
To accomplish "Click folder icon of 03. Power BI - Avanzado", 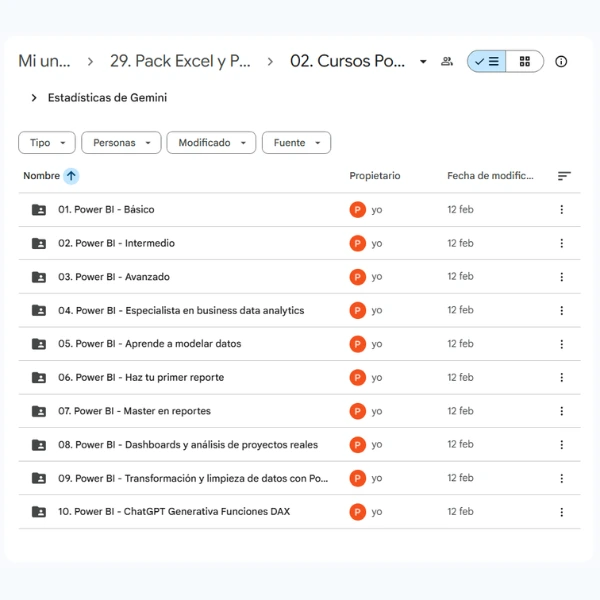I will 39,277.
